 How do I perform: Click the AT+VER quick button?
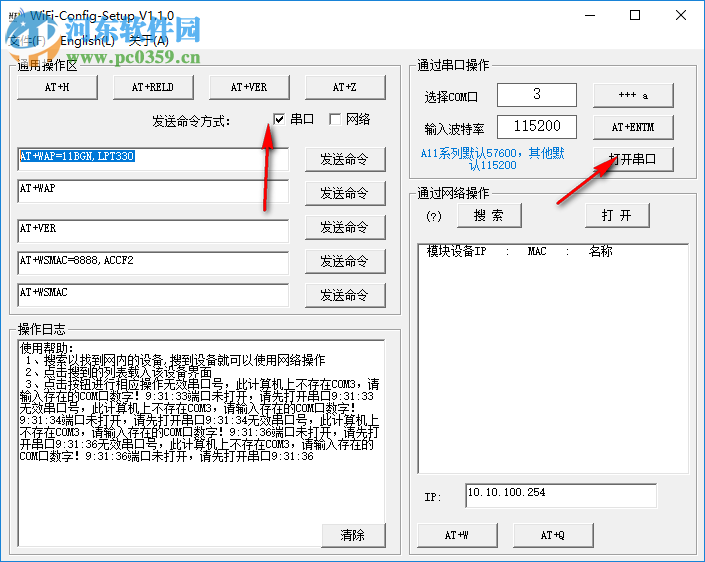(249, 87)
